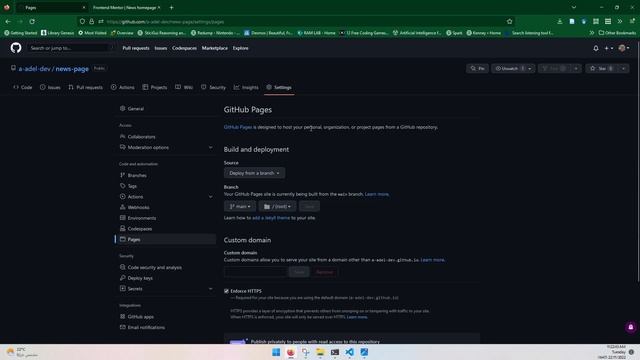The height and width of the screenshot is (360, 640).
Task: Select Pages in the settings sidebar
Action: (165, 239)
